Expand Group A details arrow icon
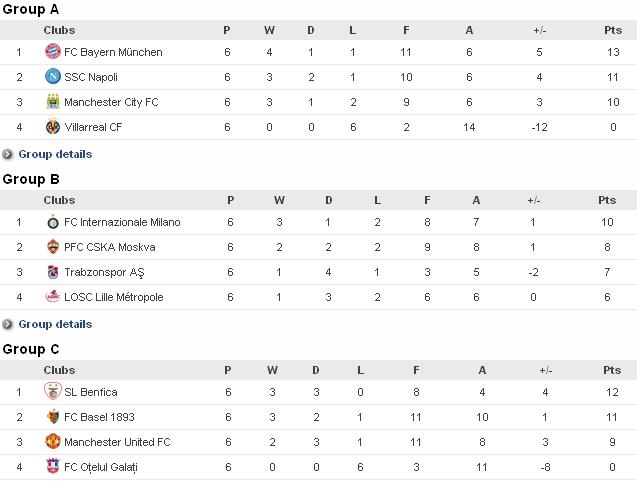This screenshot has height=481, width=637. point(7,154)
